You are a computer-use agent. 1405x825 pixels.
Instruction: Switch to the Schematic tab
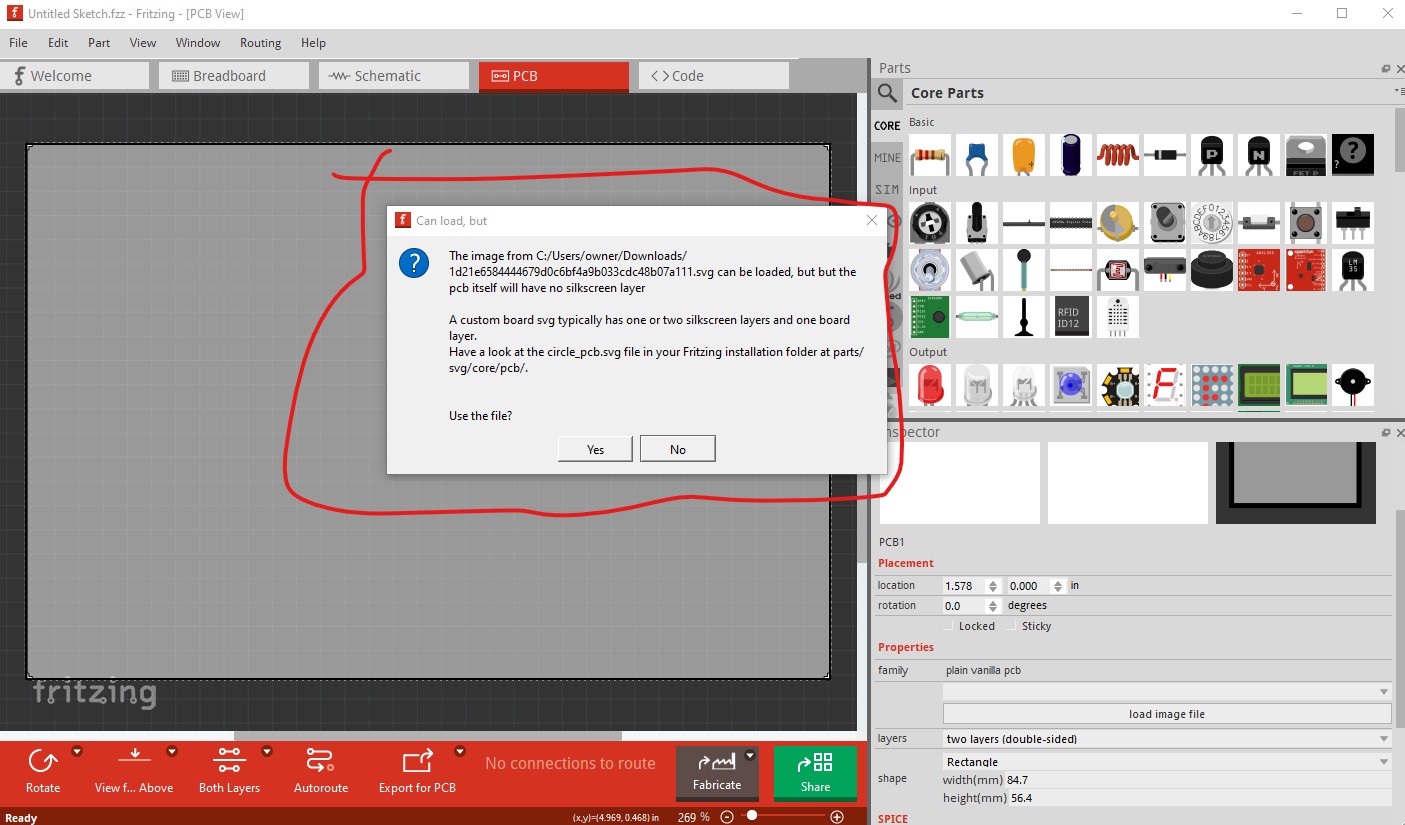click(394, 76)
